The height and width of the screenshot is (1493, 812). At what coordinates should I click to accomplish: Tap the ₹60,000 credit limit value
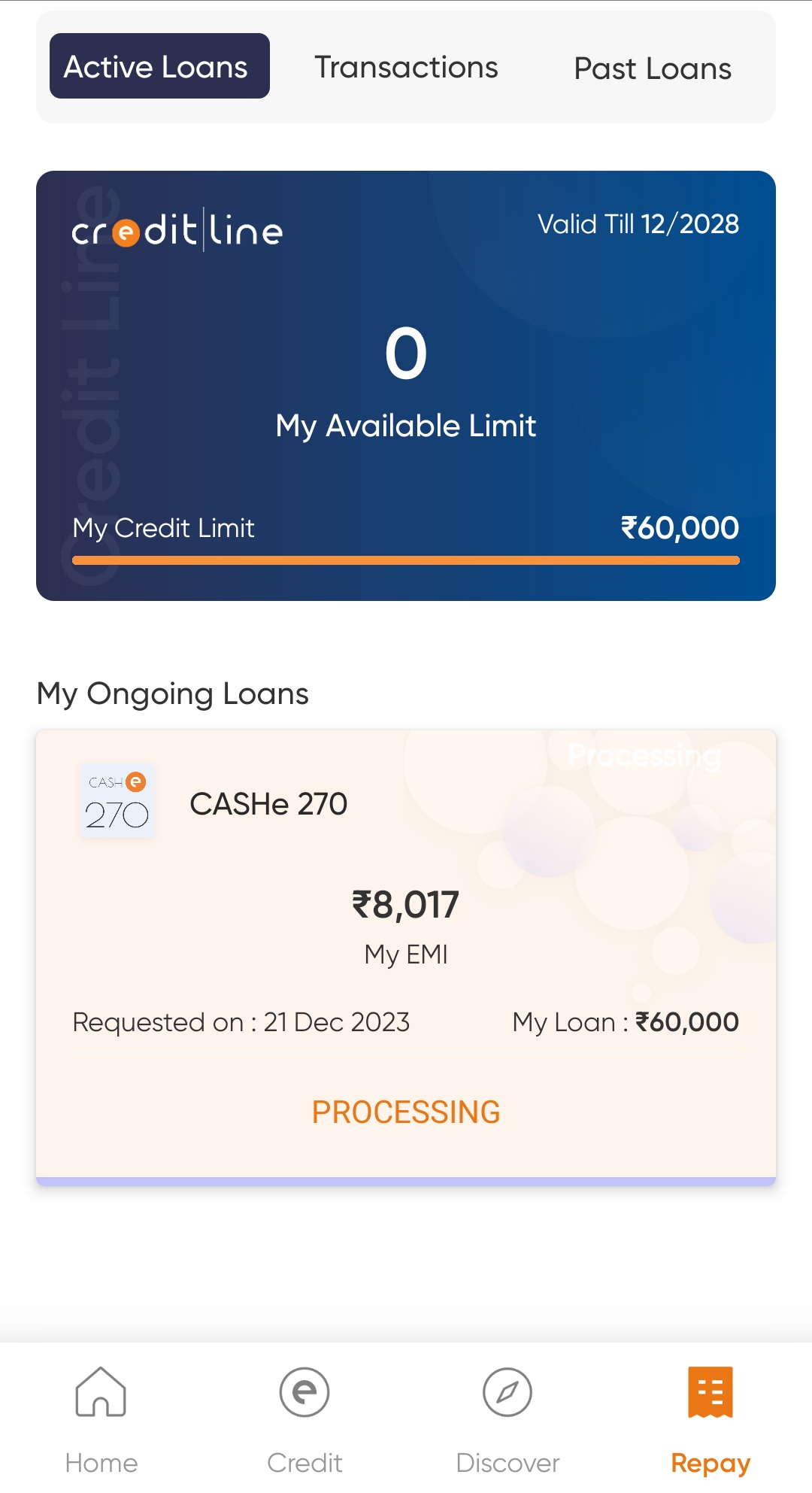coord(680,527)
